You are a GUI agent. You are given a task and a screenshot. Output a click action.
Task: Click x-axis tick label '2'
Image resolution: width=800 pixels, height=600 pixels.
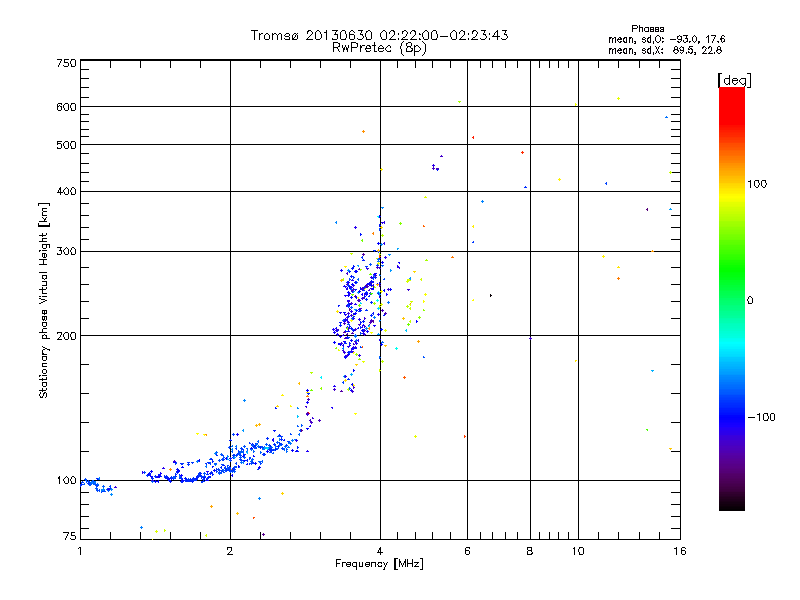pyautogui.click(x=230, y=551)
